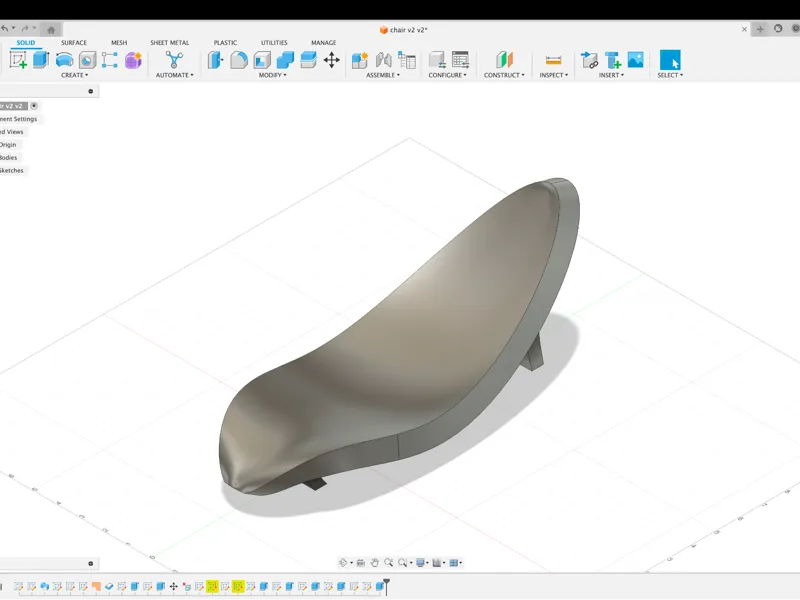Open the CONFIGURE dropdown menu
This screenshot has height=600, width=800.
[x=447, y=75]
